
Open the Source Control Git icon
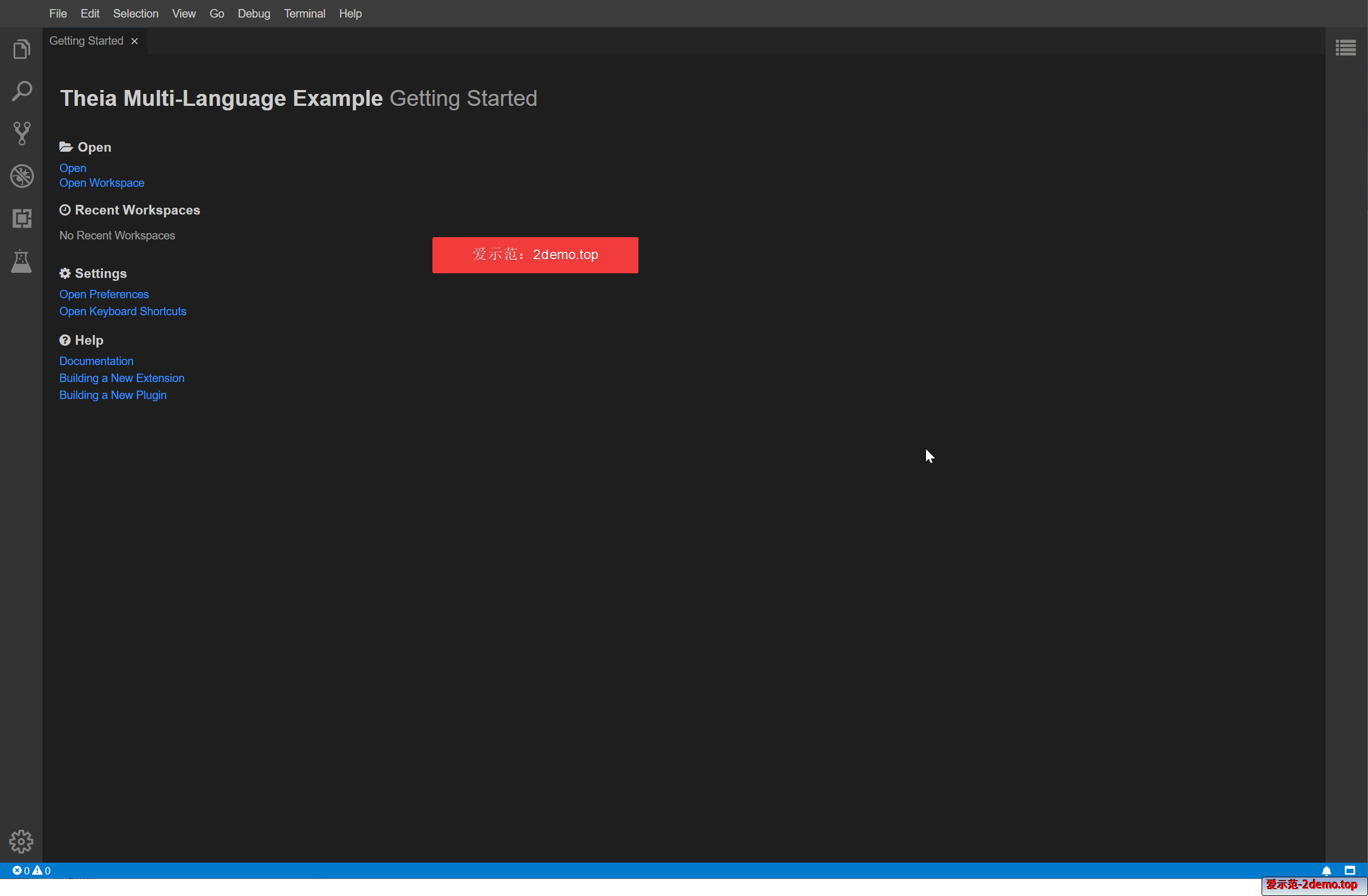[22, 134]
